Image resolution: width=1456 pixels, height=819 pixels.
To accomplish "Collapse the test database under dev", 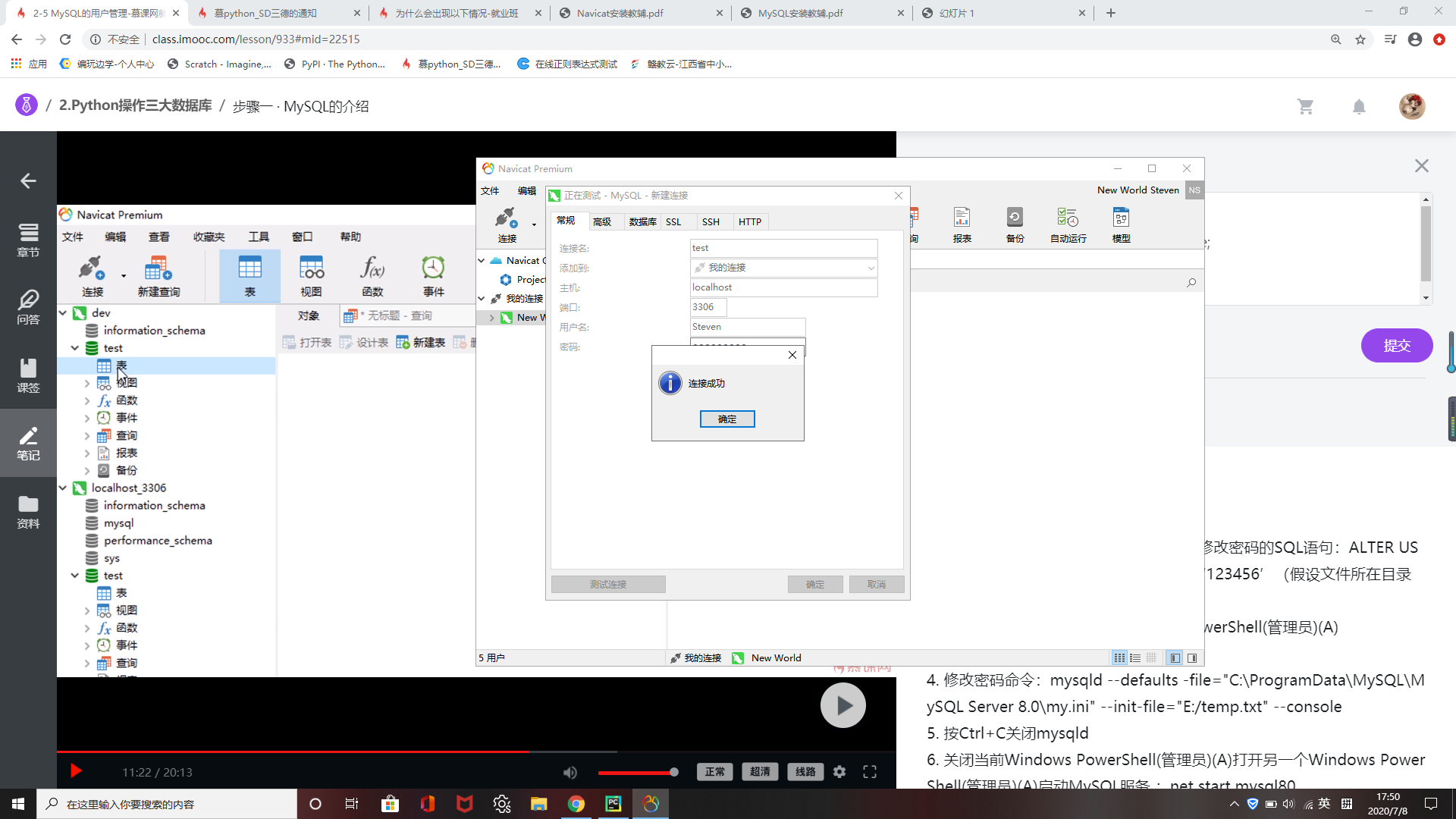I will pyautogui.click(x=75, y=348).
